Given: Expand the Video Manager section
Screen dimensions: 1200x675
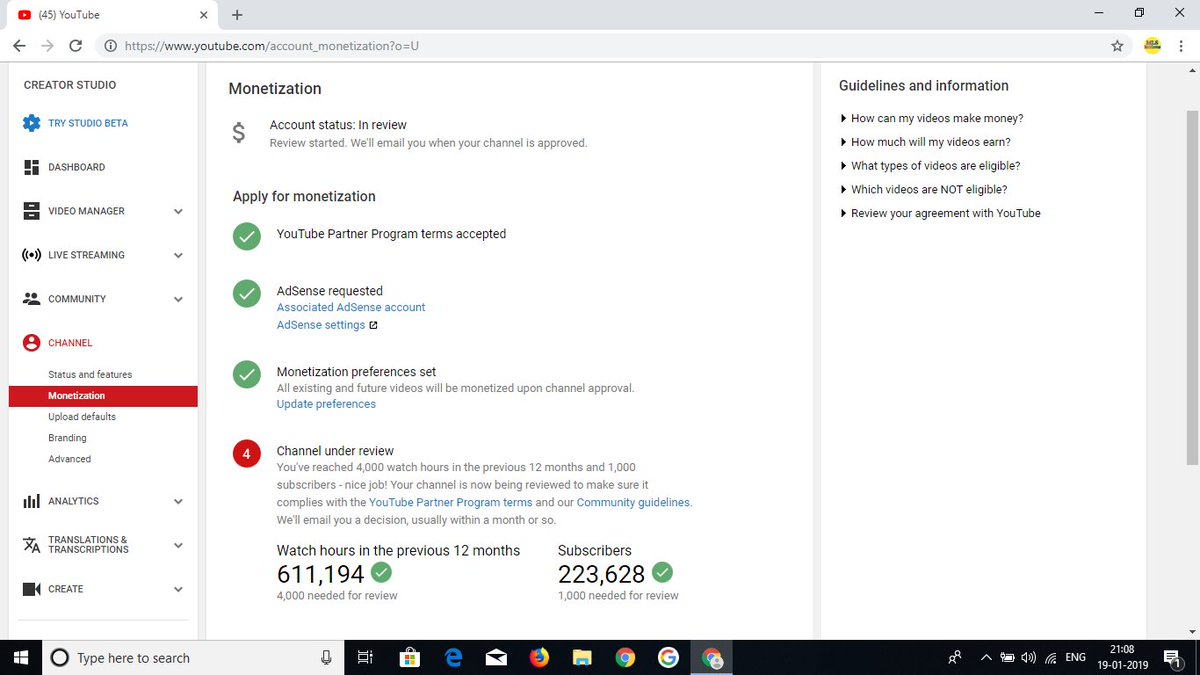Looking at the screenshot, I should tap(178, 211).
